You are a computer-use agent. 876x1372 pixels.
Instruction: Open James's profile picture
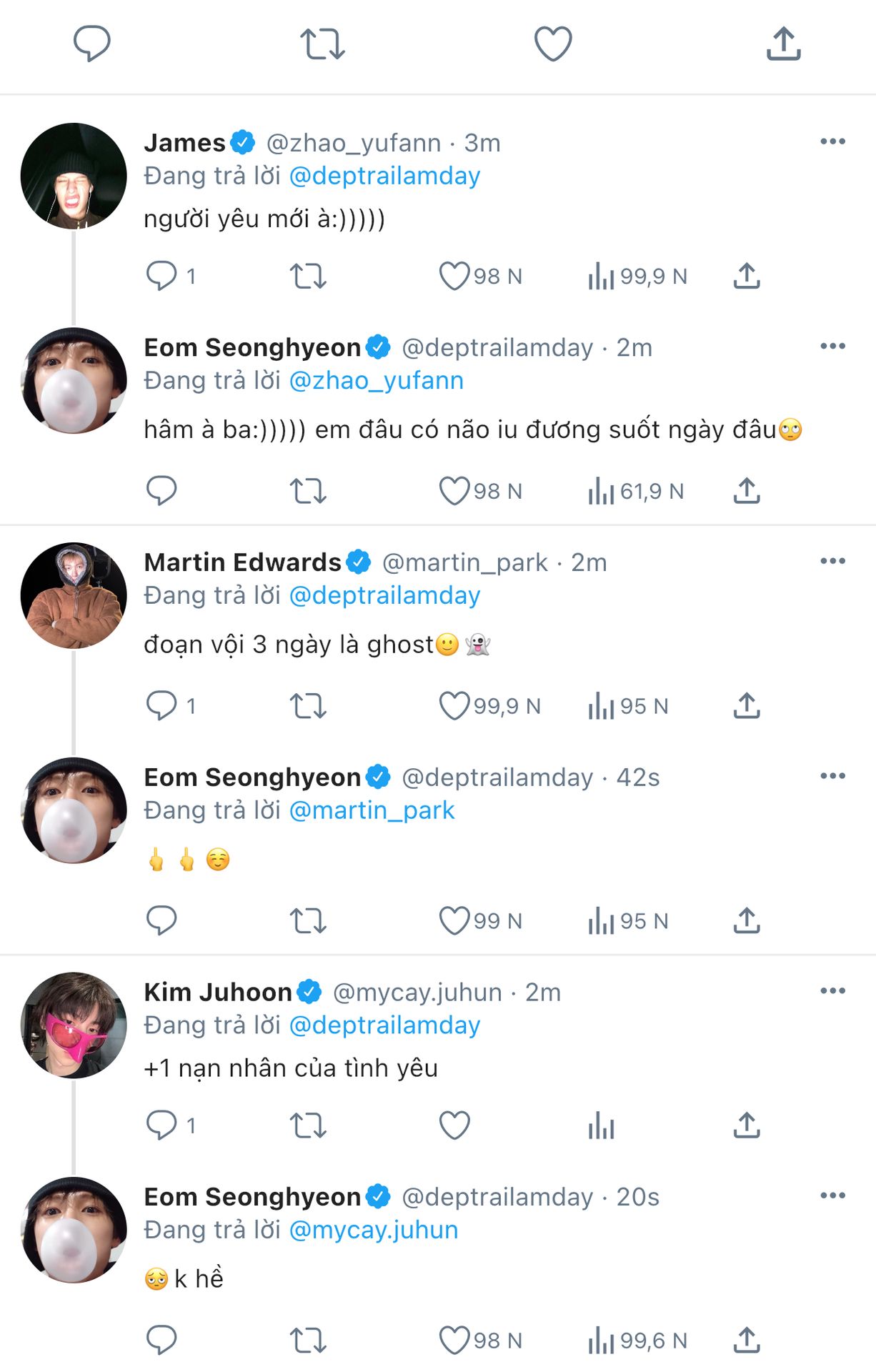[x=74, y=176]
